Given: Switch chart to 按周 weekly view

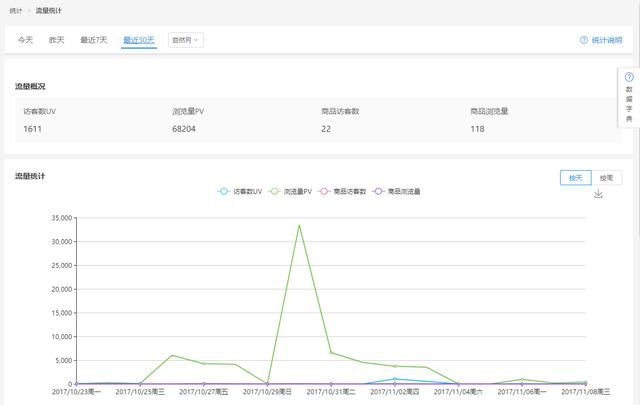Looking at the screenshot, I should click(x=605, y=177).
